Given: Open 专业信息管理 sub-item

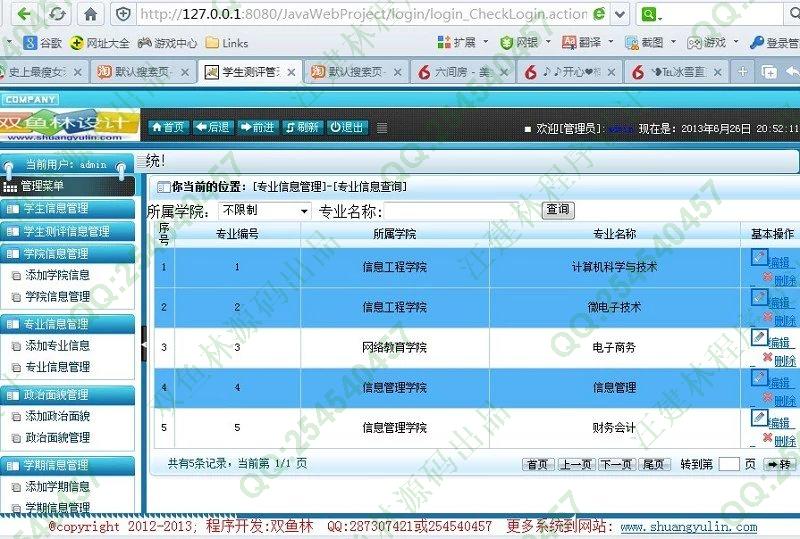Looking at the screenshot, I should point(57,367).
